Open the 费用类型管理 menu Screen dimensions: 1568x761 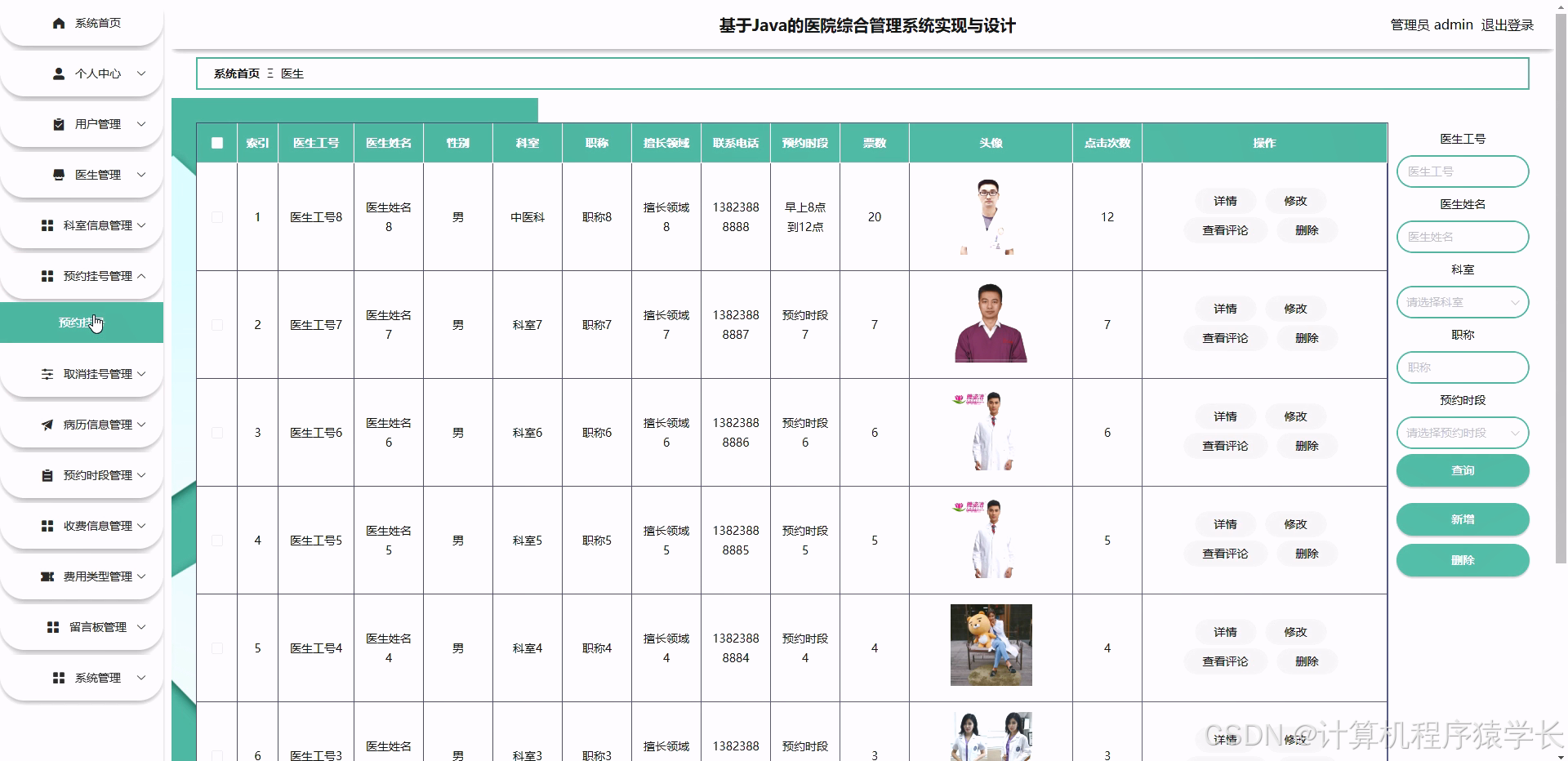(x=82, y=576)
